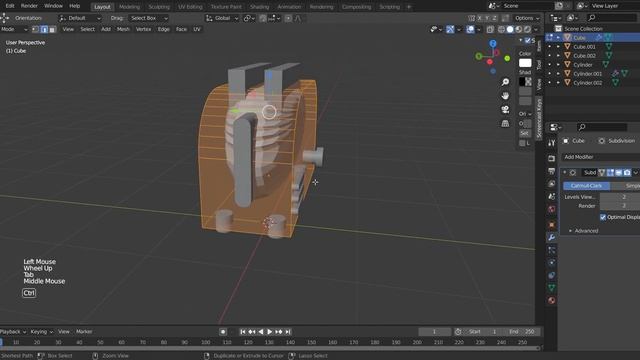The image size is (640, 360).
Task: Select Cylinder.002 in the outliner
Action: coord(587,82)
